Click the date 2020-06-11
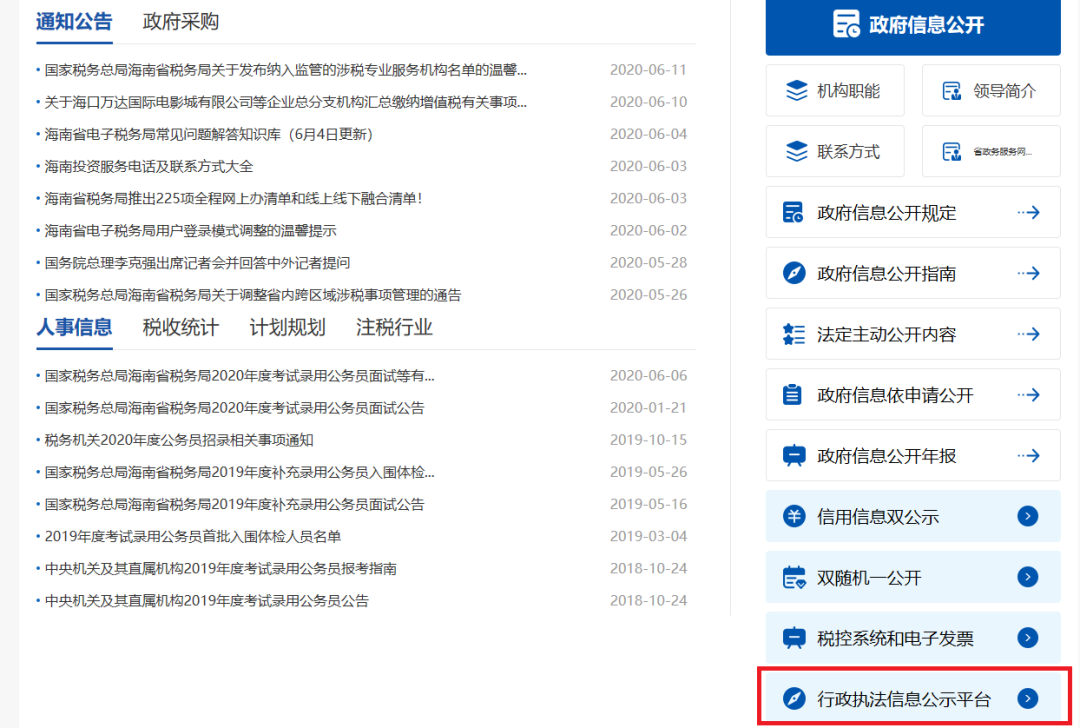This screenshot has height=728, width=1080. click(648, 70)
